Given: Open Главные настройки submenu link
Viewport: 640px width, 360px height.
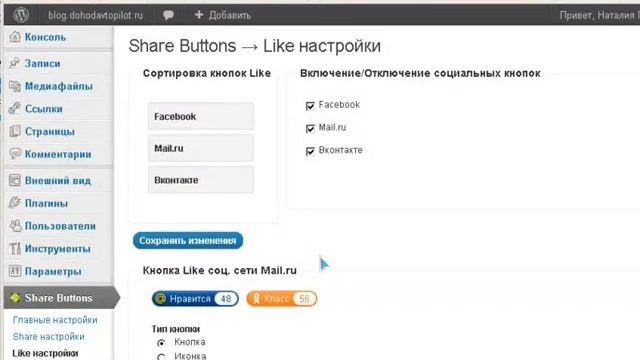Looking at the screenshot, I should click(x=55, y=320).
